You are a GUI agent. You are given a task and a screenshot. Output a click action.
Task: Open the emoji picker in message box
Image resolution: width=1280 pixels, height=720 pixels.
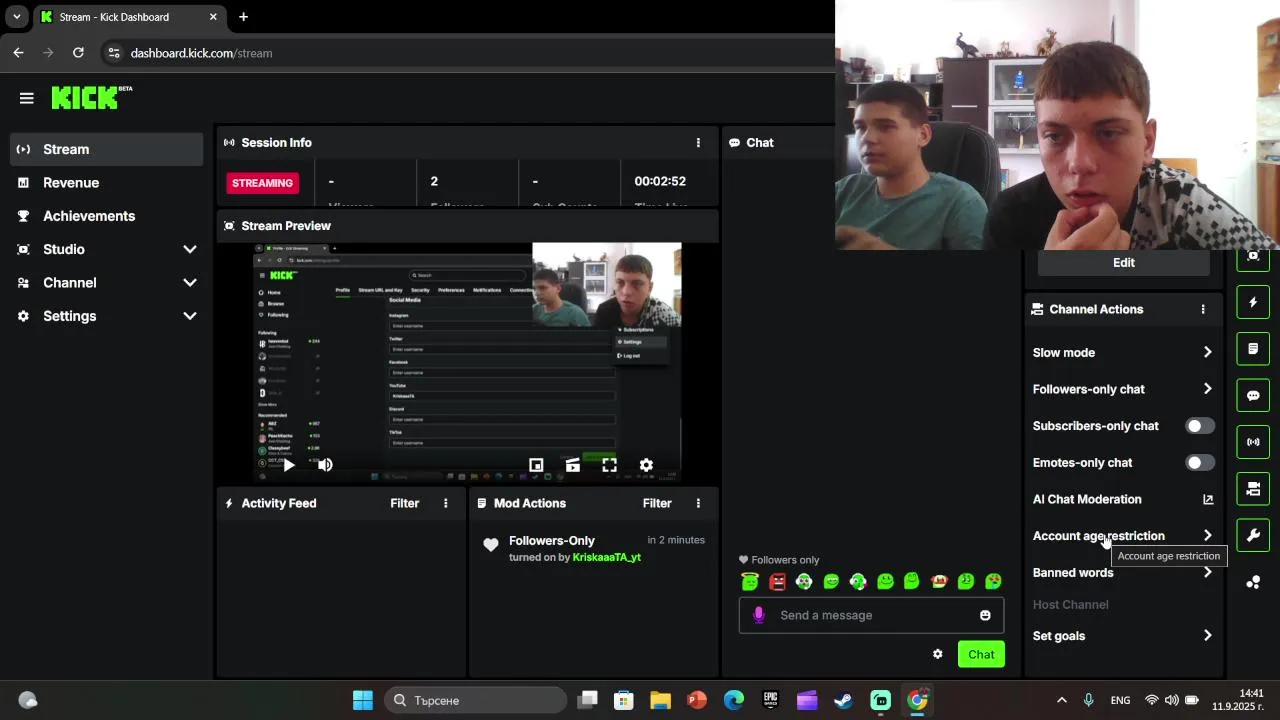985,615
